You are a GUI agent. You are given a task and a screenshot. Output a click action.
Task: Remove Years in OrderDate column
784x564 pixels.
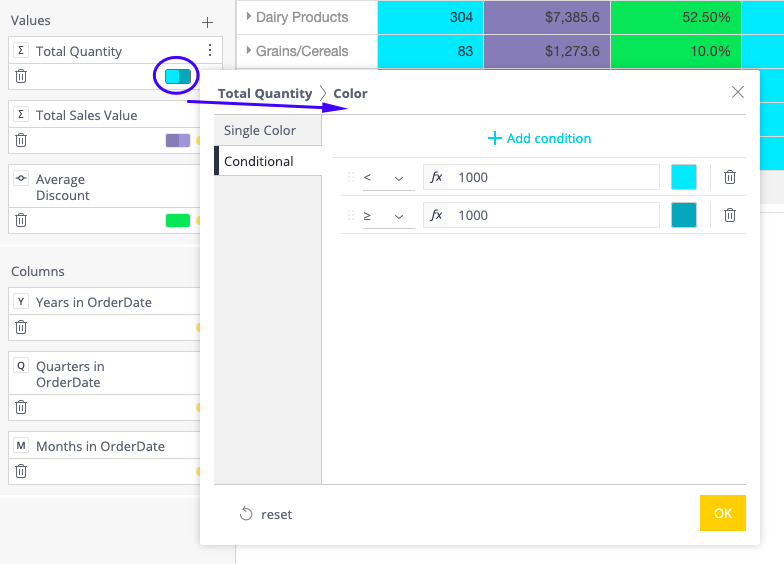[21, 328]
